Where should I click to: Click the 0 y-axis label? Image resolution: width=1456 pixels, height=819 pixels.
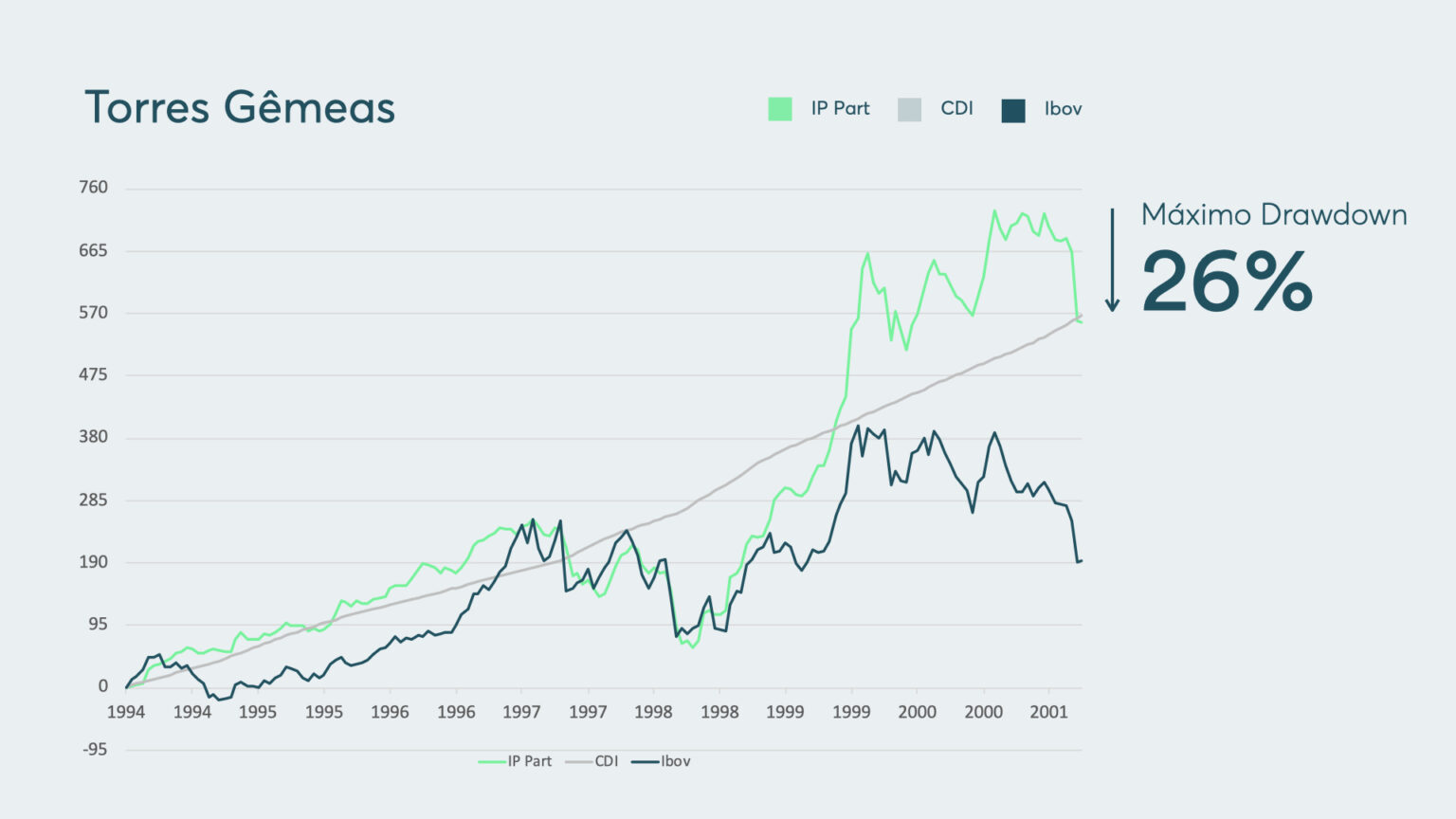103,687
